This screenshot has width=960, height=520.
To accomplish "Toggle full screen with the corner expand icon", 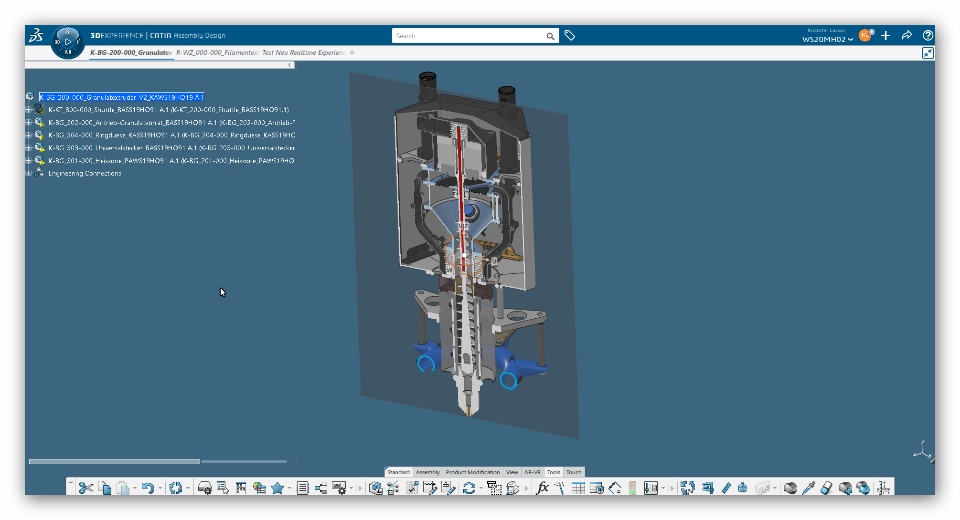I will (x=928, y=53).
